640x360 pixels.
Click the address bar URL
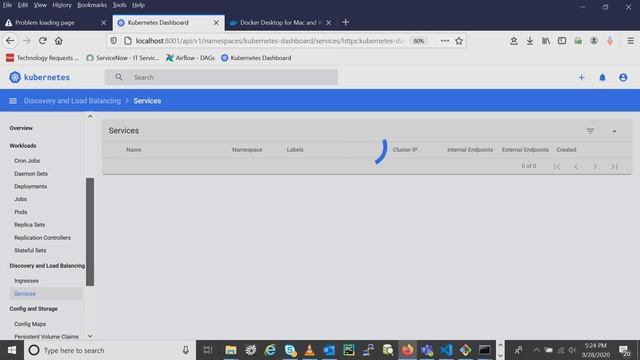pyautogui.click(x=269, y=41)
